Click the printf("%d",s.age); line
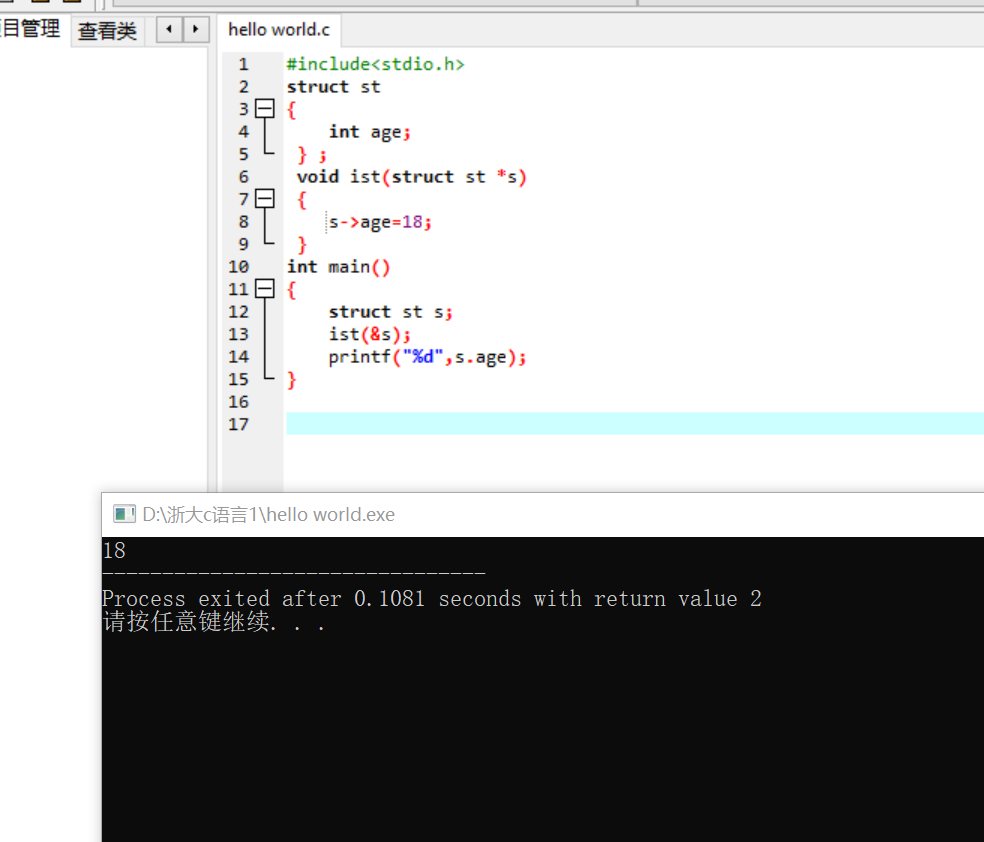This screenshot has width=984, height=842. click(x=427, y=357)
